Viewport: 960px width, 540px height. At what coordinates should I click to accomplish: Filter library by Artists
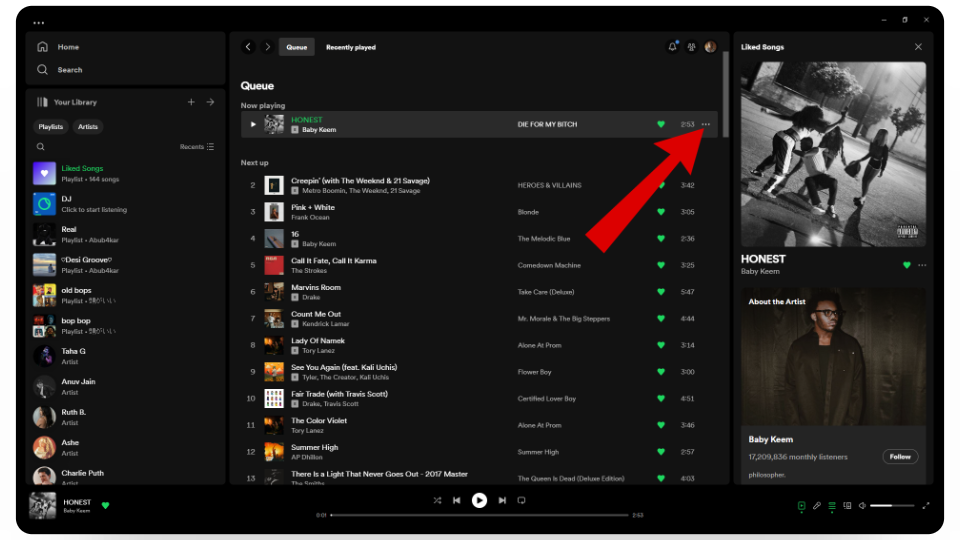tap(88, 127)
